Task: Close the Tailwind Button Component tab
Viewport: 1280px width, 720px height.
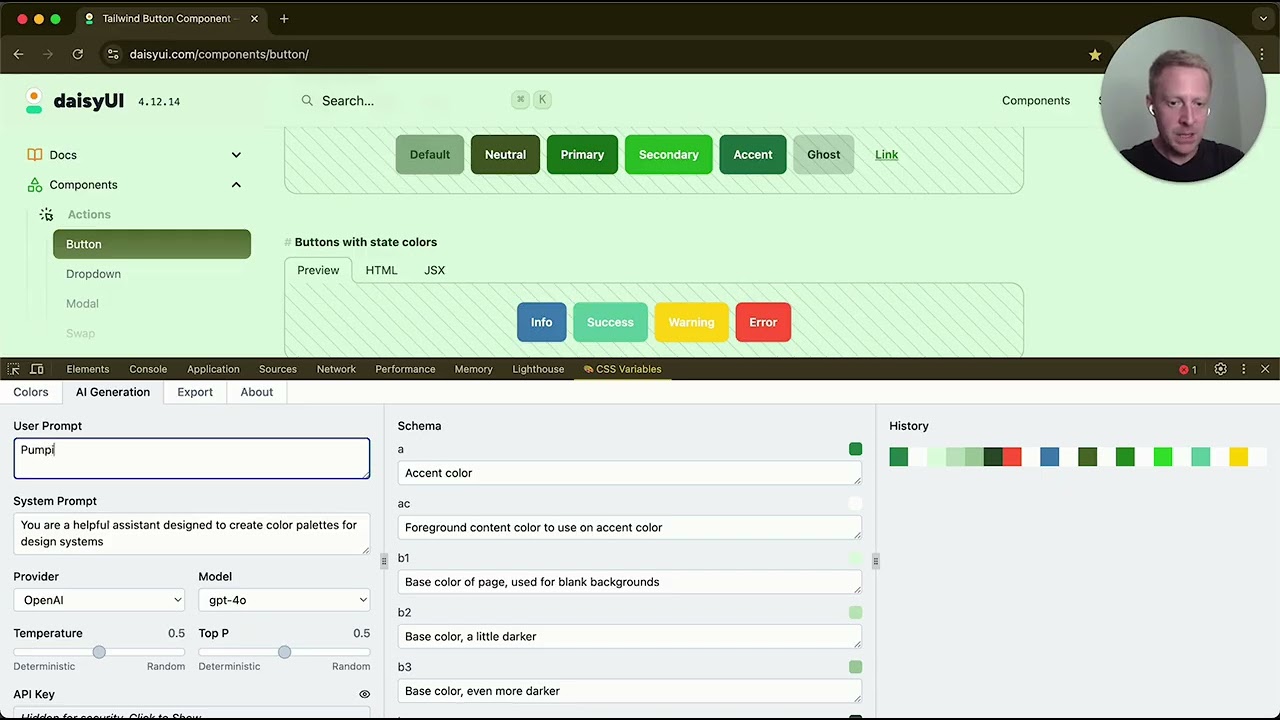Action: click(x=254, y=18)
